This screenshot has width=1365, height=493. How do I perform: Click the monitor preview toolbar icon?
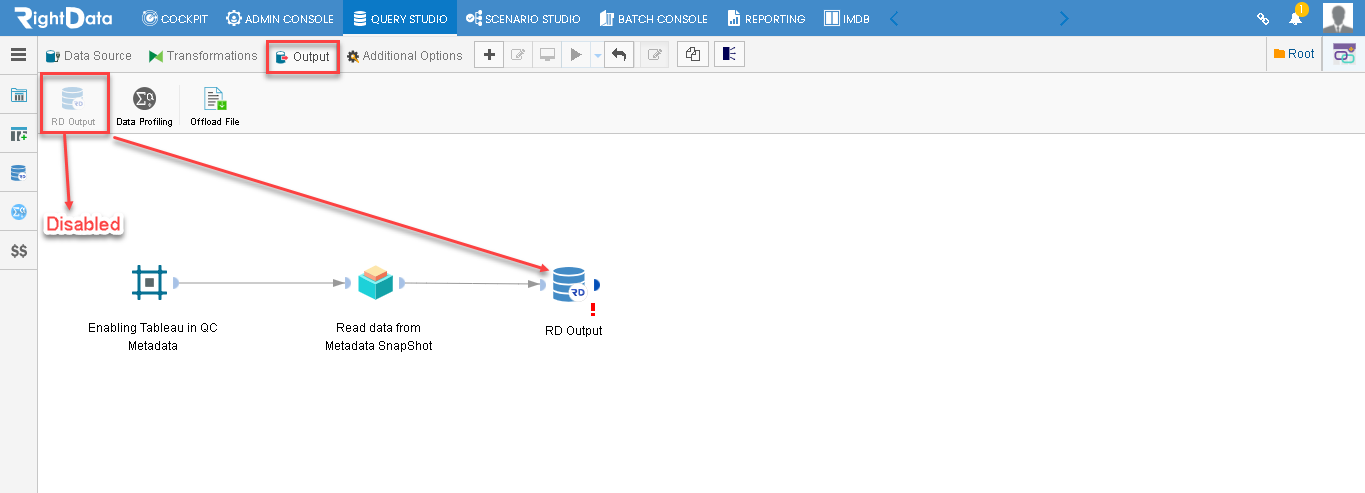pyautogui.click(x=547, y=55)
